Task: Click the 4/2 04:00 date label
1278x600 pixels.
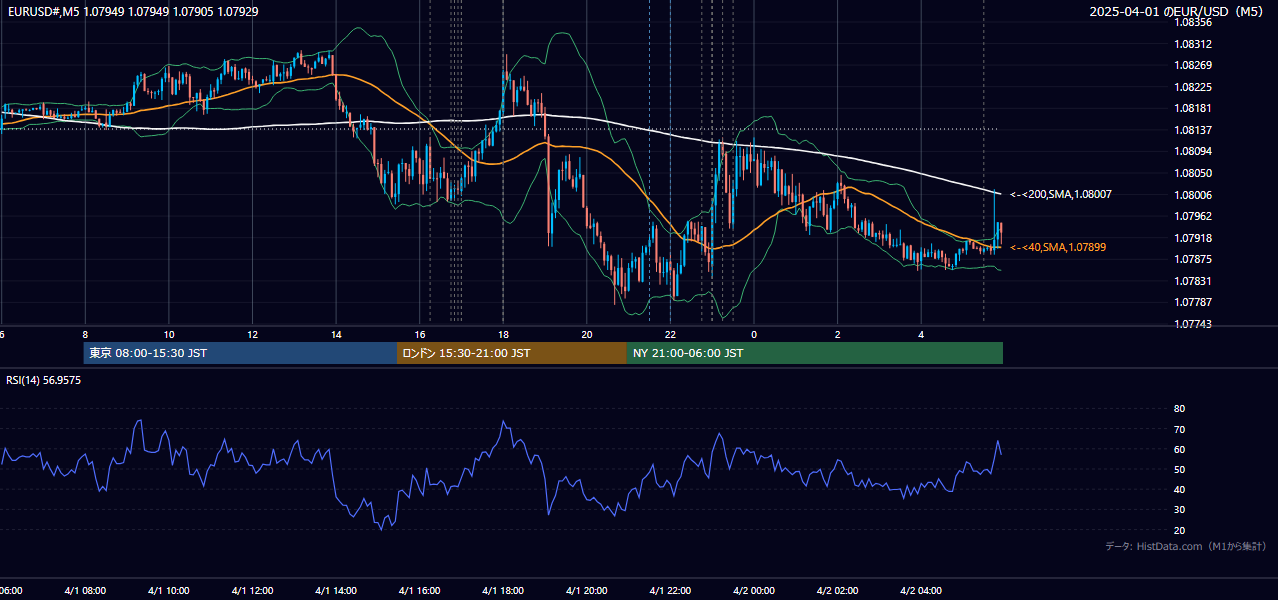Action: [921, 591]
